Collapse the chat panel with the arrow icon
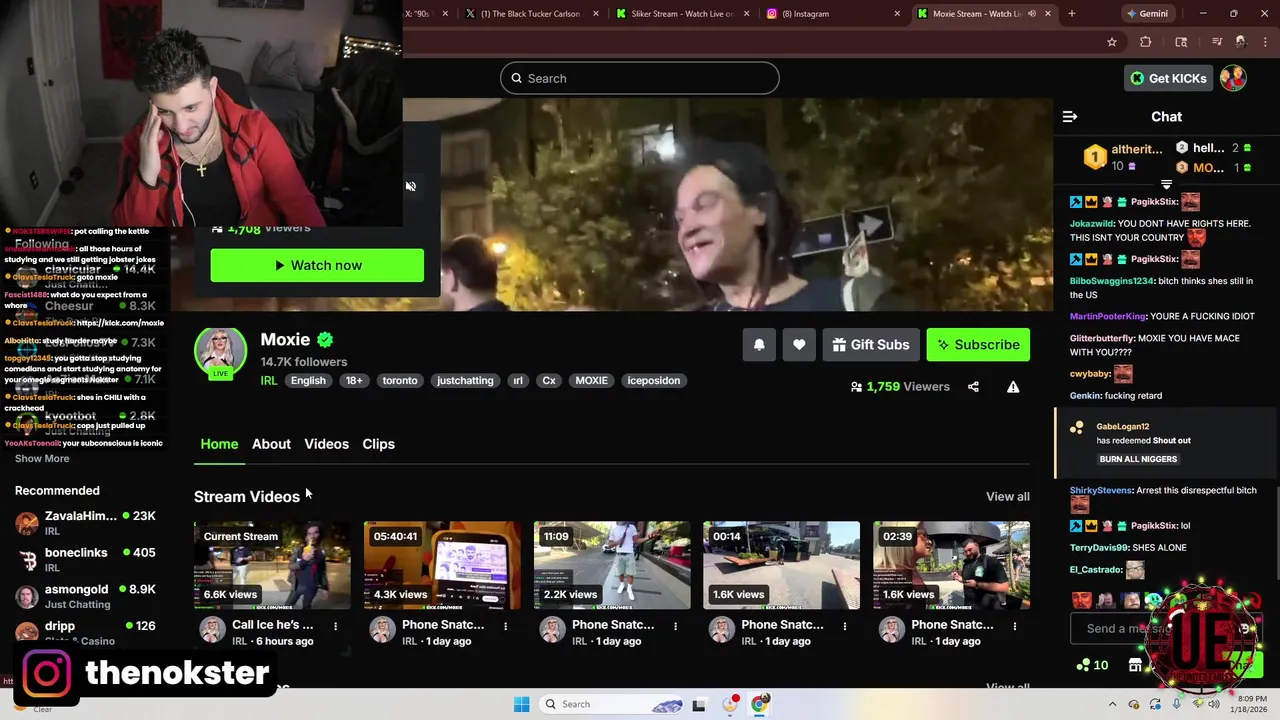 [1070, 117]
